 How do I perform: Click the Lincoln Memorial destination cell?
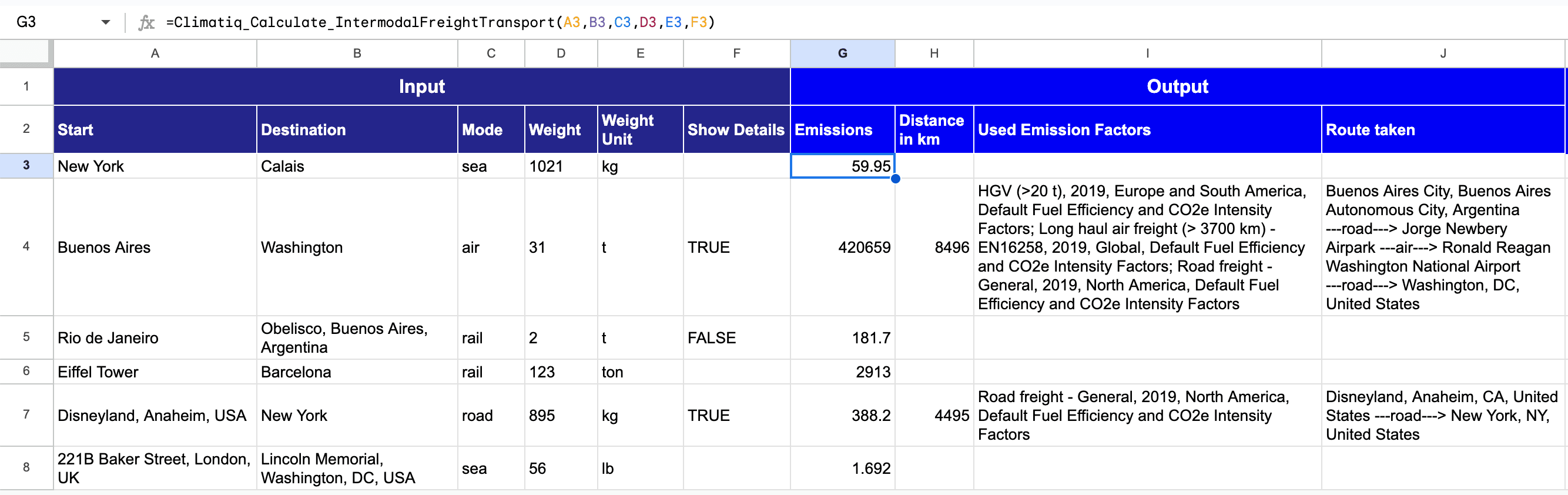coord(357,467)
